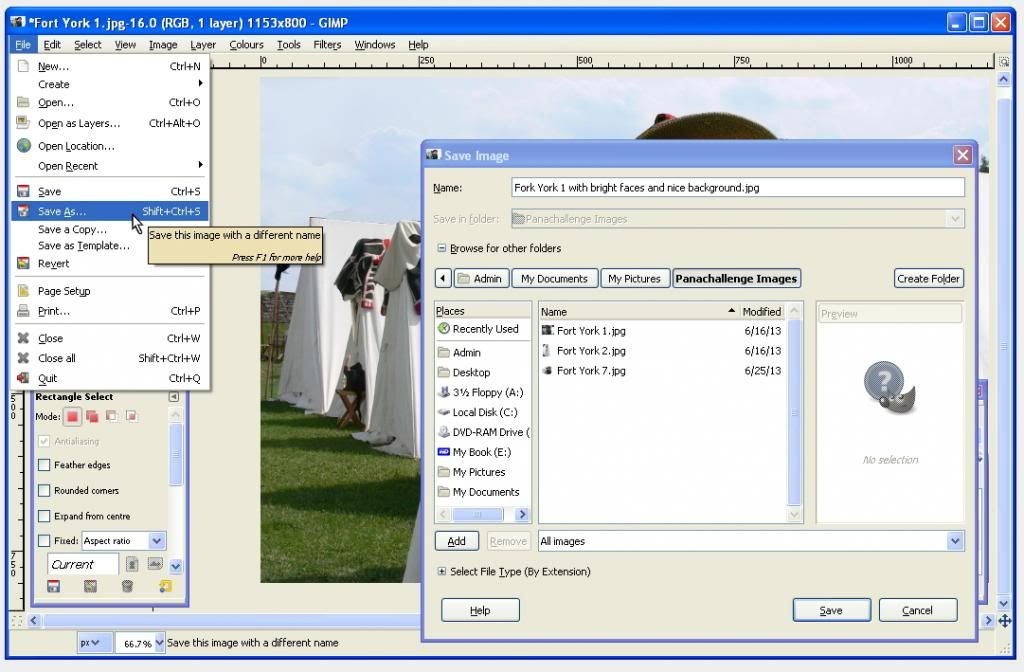Select Intersect with selection mode icon

pos(131,416)
